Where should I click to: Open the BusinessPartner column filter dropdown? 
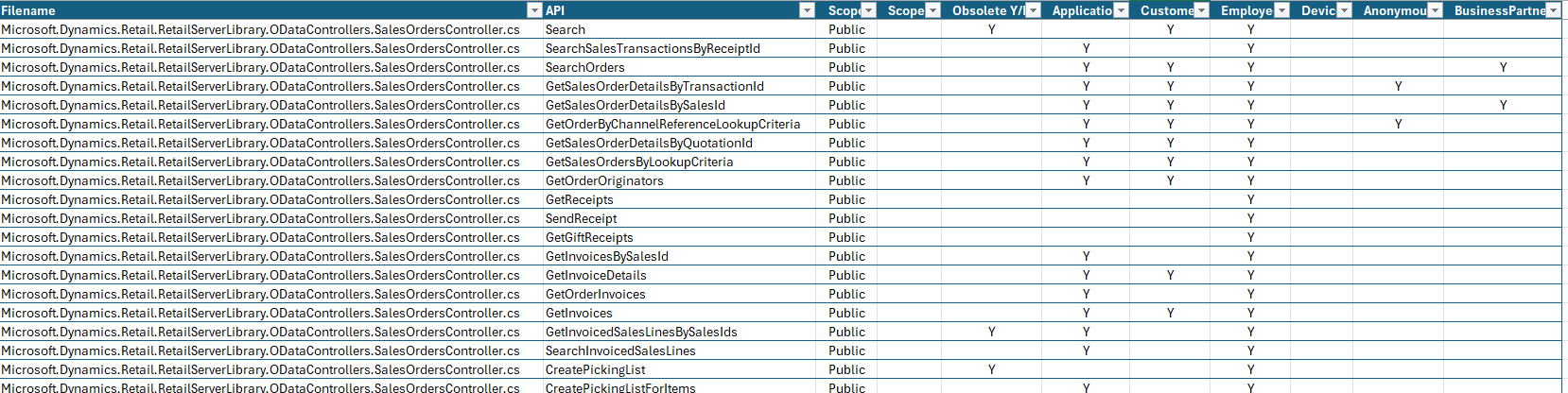(x=1552, y=10)
